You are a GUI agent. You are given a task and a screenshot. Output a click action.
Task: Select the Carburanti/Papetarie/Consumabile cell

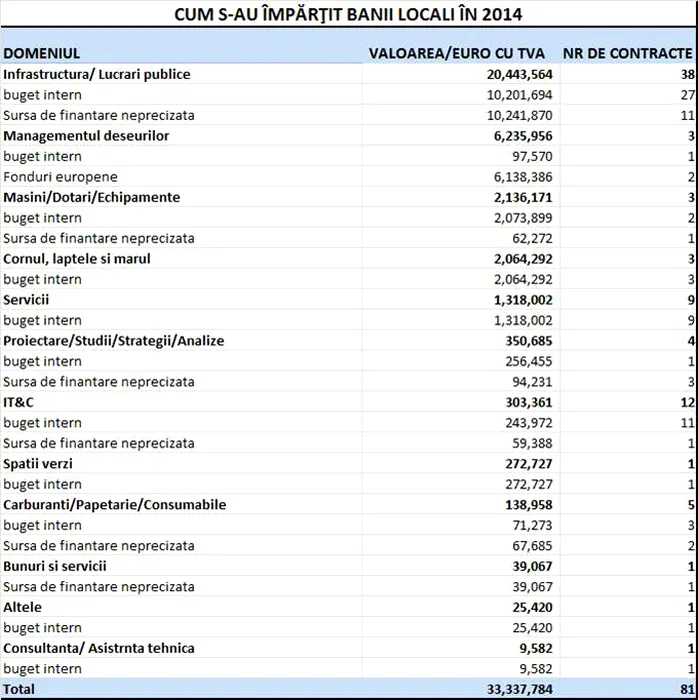(115, 505)
